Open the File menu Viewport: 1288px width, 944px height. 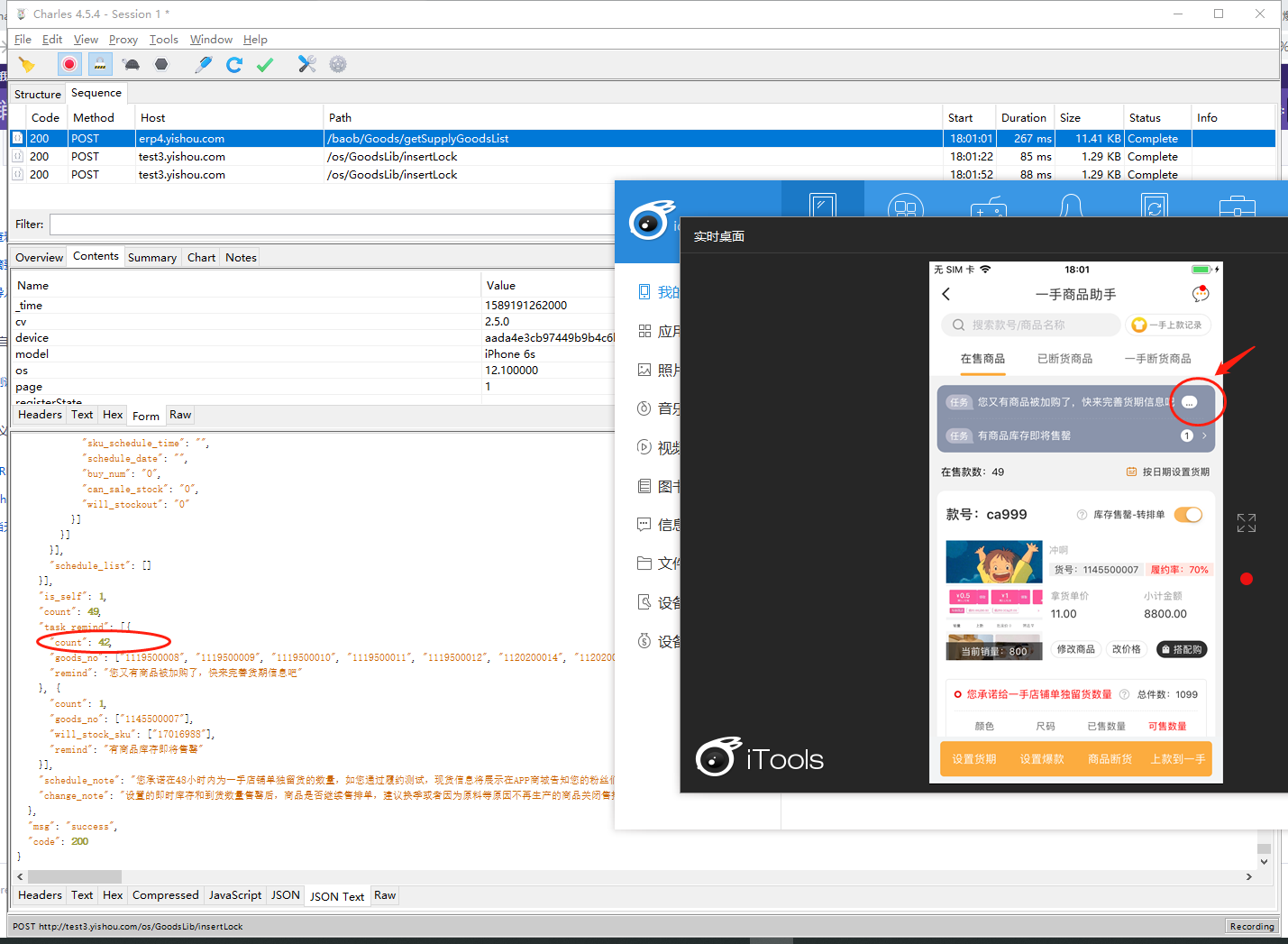(23, 40)
